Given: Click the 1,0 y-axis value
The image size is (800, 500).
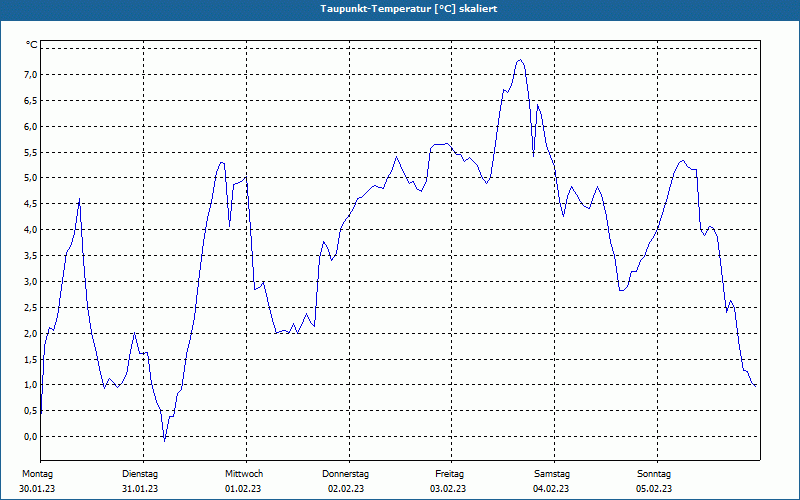Looking at the screenshot, I should point(30,385).
